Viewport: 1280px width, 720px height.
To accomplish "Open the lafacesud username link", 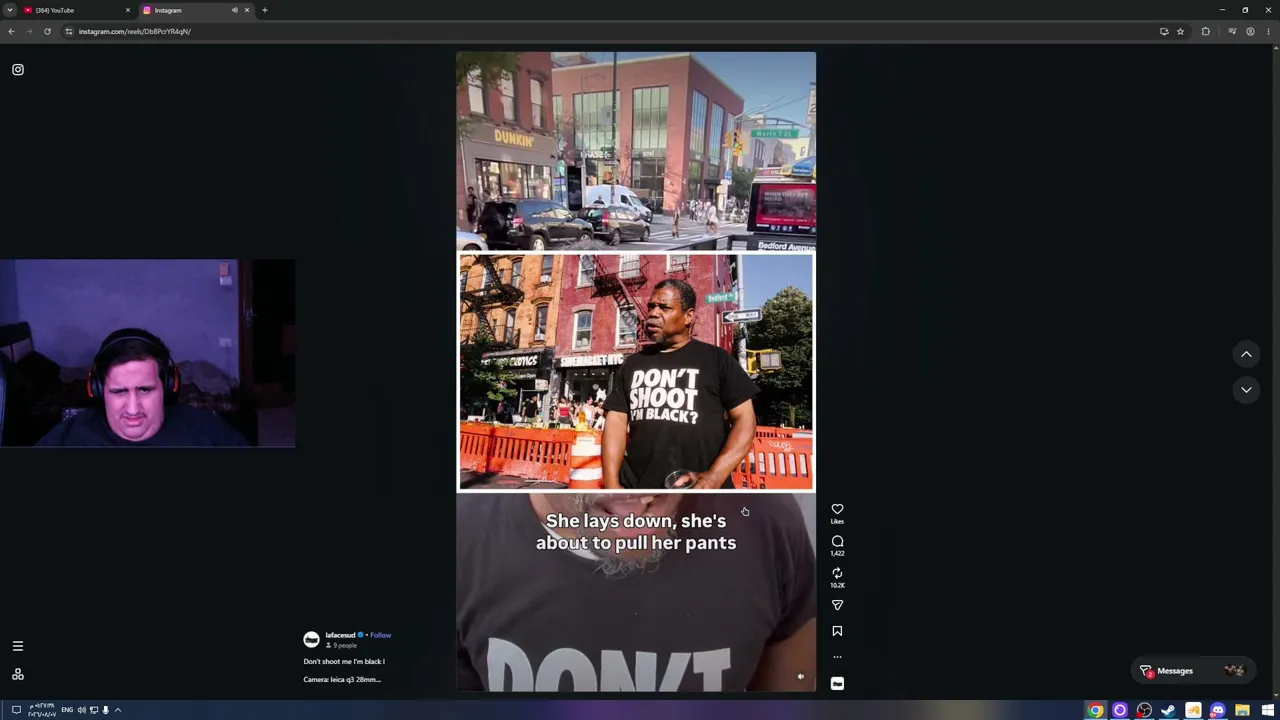I will pyautogui.click(x=340, y=635).
